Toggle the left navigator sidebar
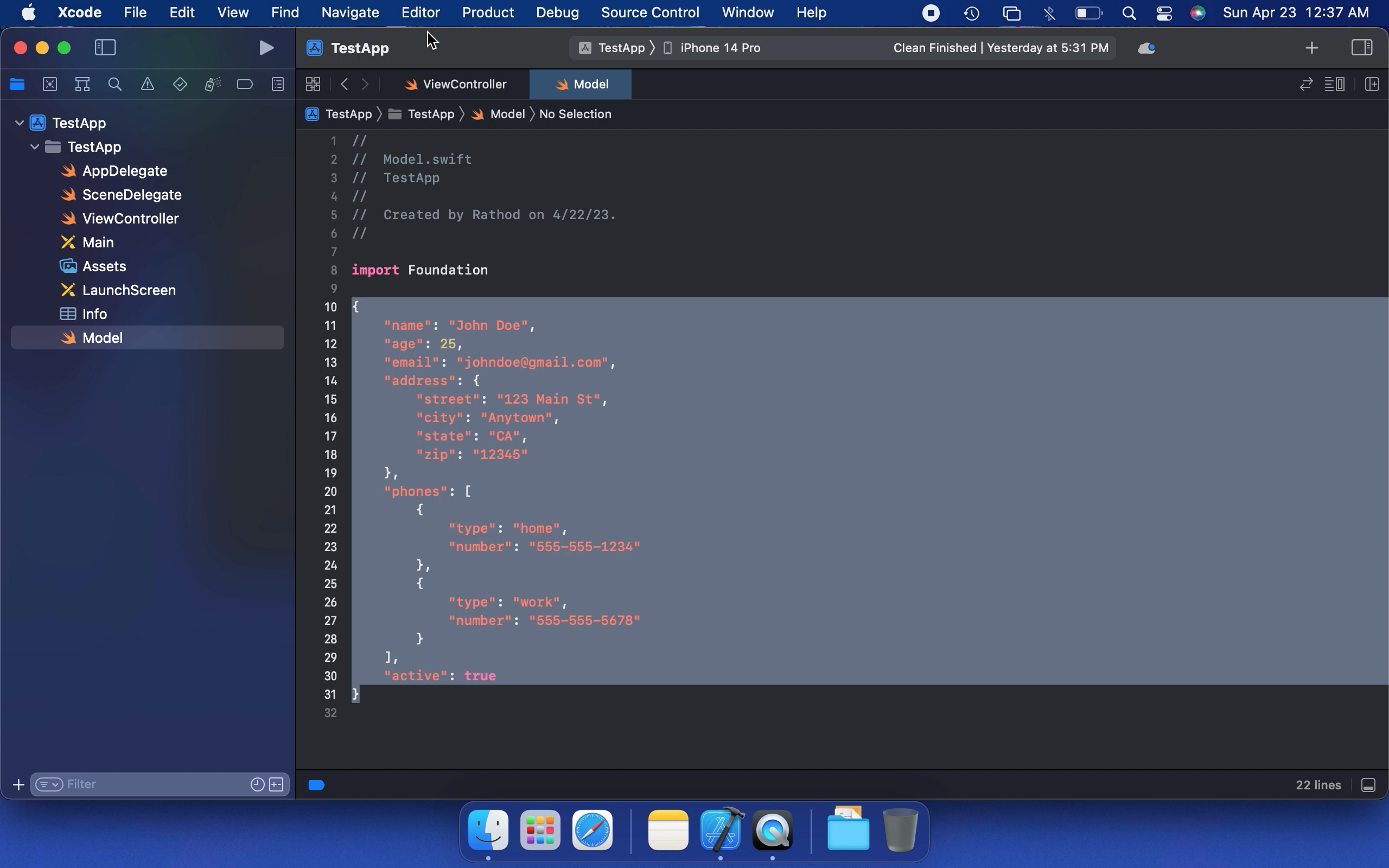This screenshot has height=868, width=1389. tap(105, 48)
